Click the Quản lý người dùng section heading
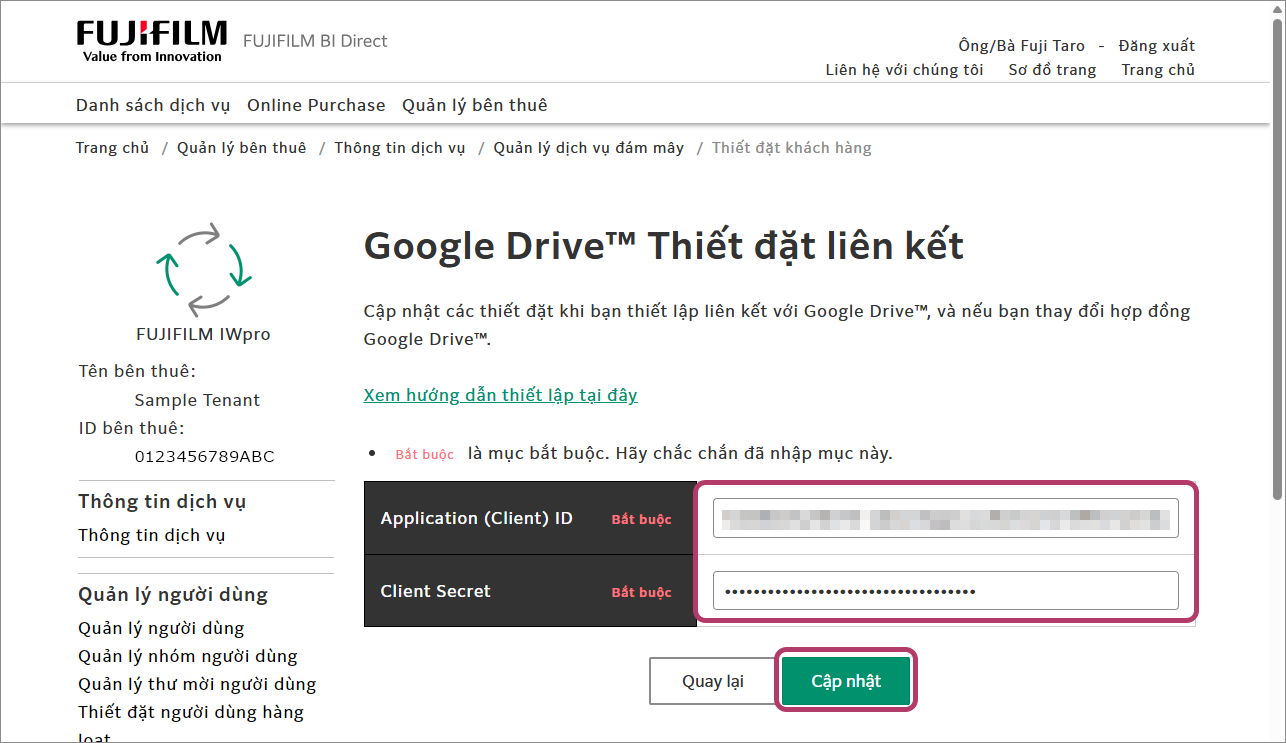The width and height of the screenshot is (1286, 743). pos(173,595)
